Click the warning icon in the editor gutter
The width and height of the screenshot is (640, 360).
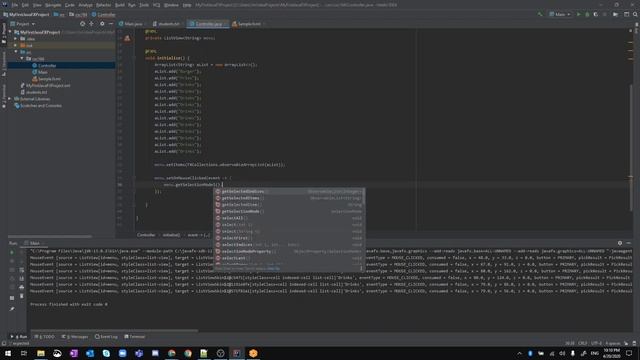click(x=127, y=38)
